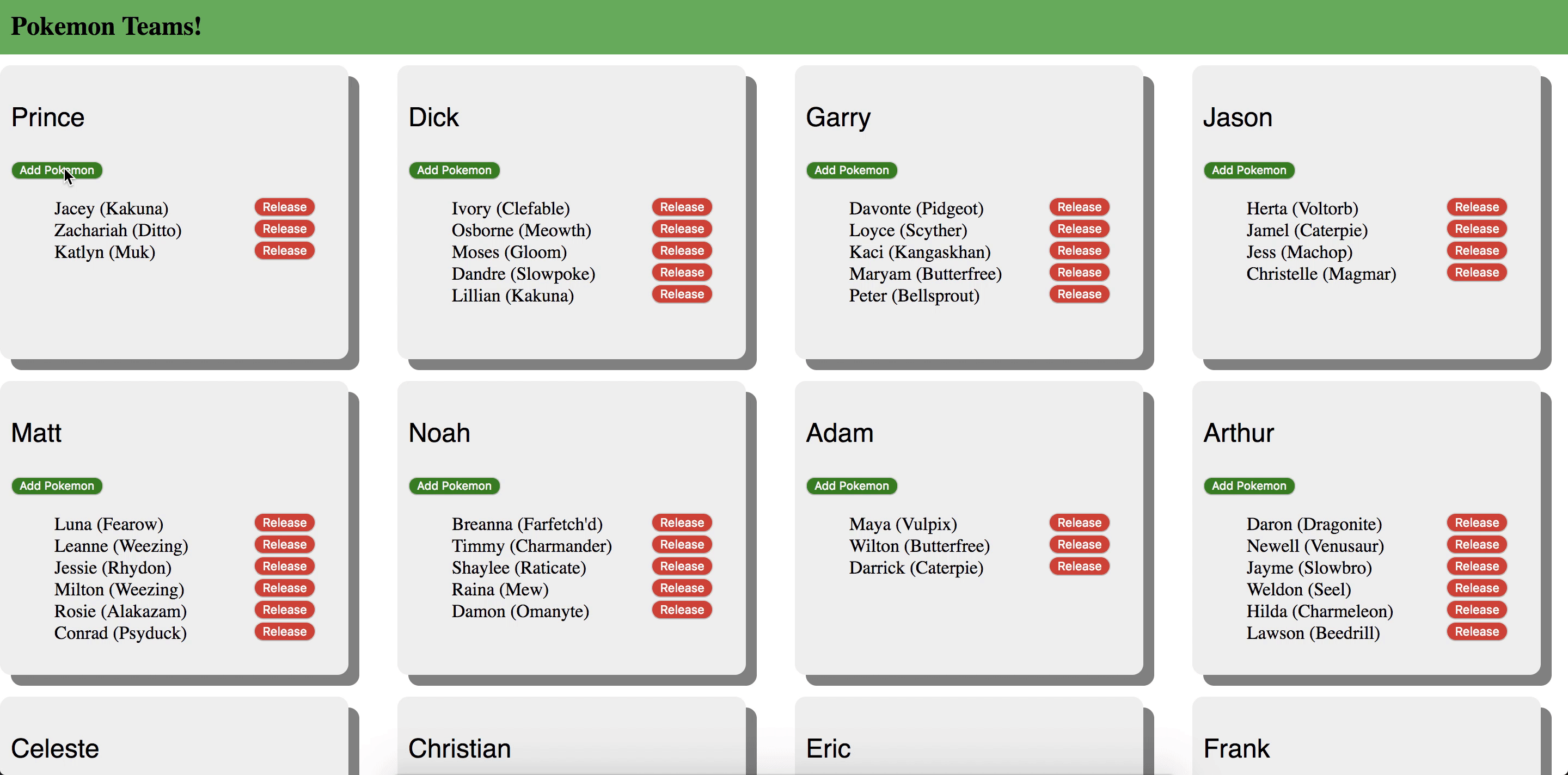Image resolution: width=1568 pixels, height=775 pixels.
Task: Click Release button for Loyce (Scyther)
Action: [x=1079, y=228]
